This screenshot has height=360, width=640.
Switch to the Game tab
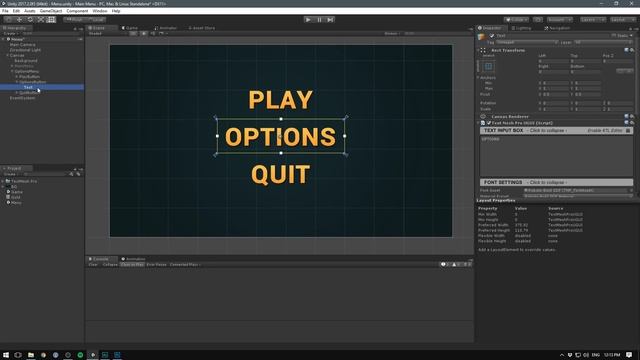[x=130, y=28]
